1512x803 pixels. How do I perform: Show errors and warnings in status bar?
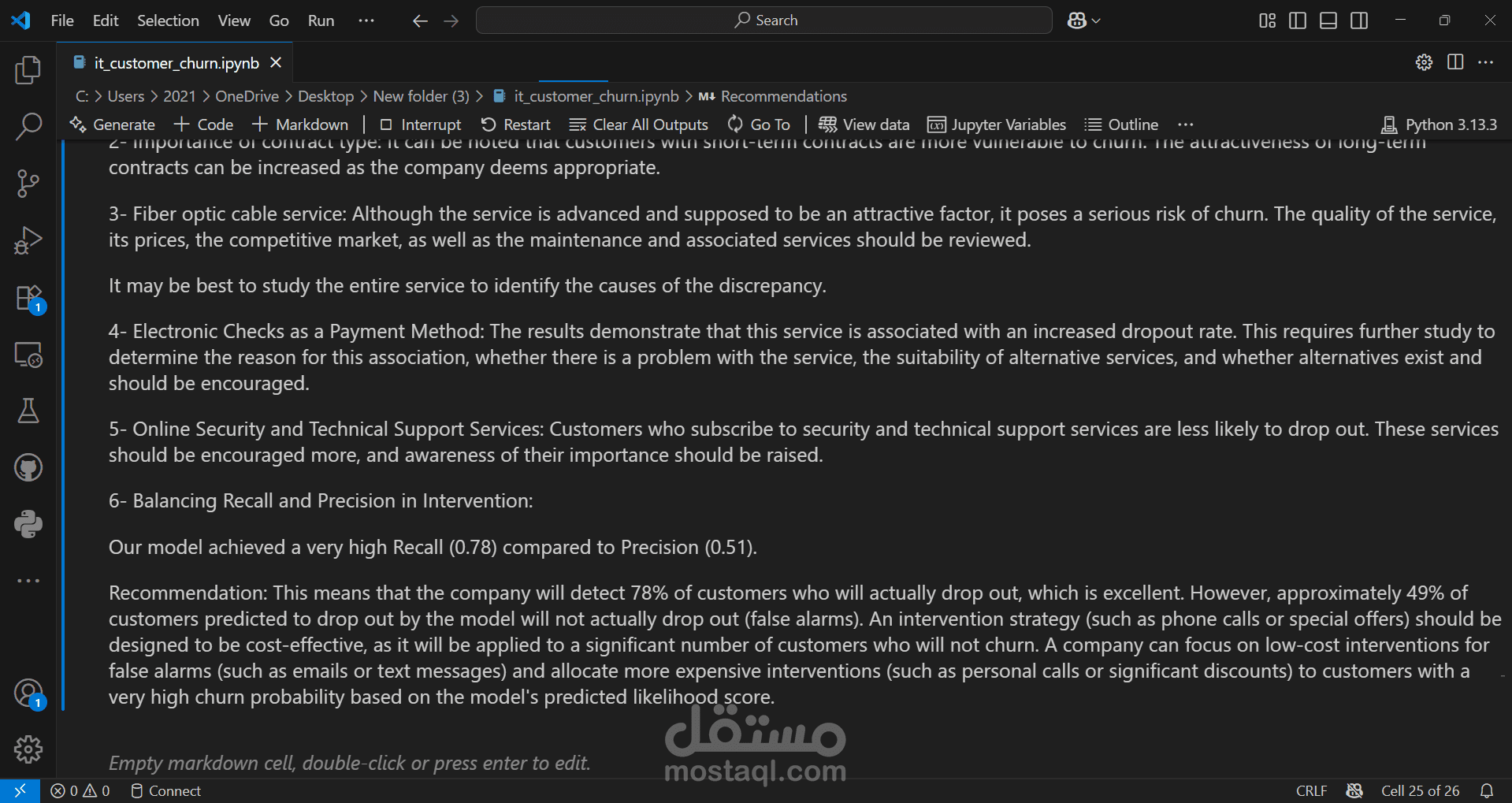[x=80, y=790]
